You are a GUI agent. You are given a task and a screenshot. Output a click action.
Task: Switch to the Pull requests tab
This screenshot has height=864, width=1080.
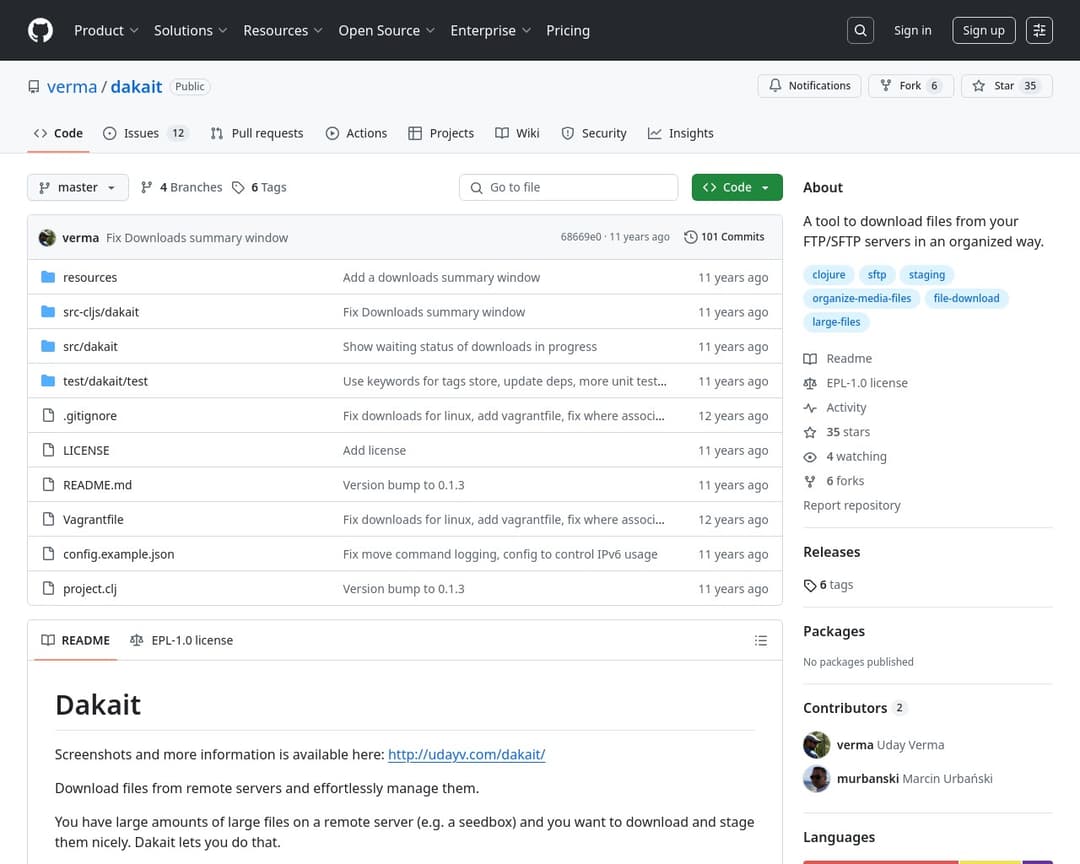[257, 133]
